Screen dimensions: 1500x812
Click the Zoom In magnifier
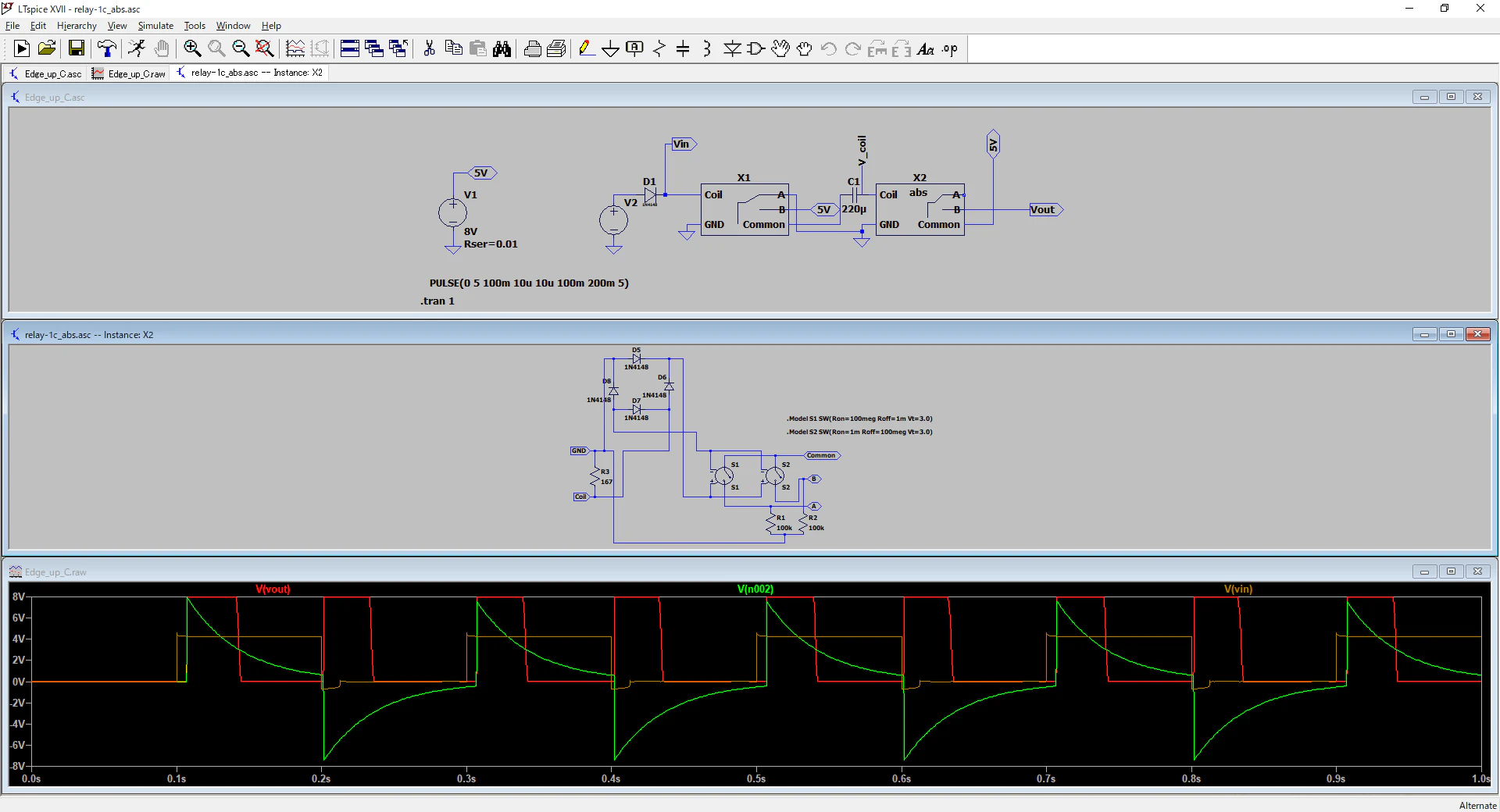coord(192,49)
